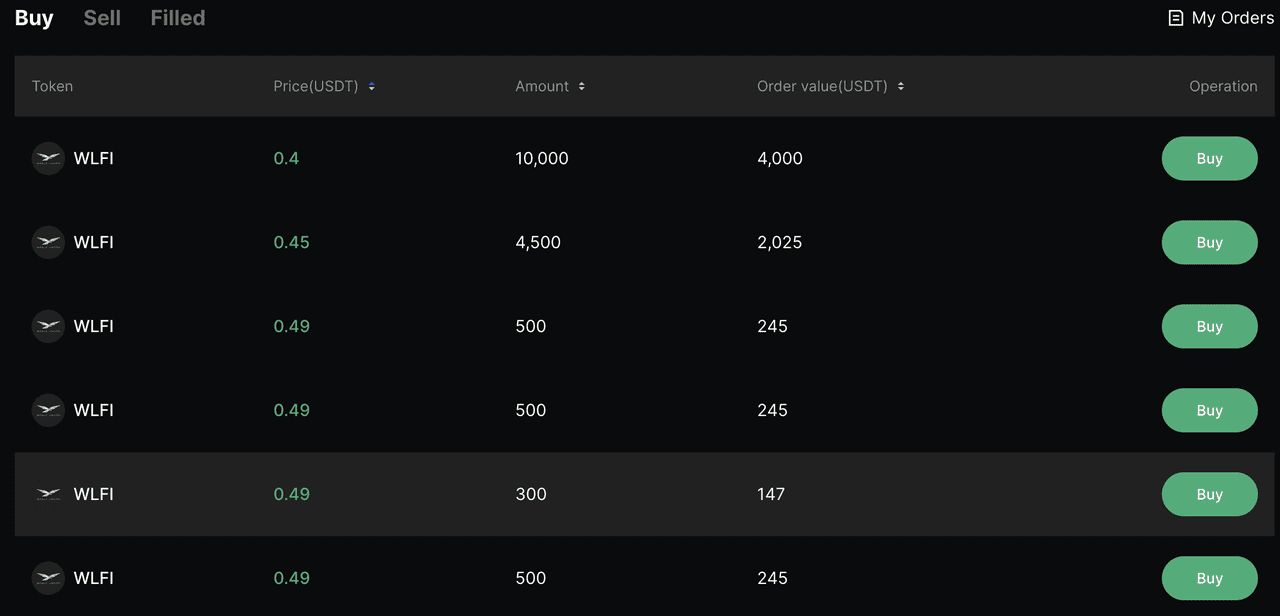
Task: Sort by the Price(USDT) sort arrows icon
Action: (x=372, y=87)
